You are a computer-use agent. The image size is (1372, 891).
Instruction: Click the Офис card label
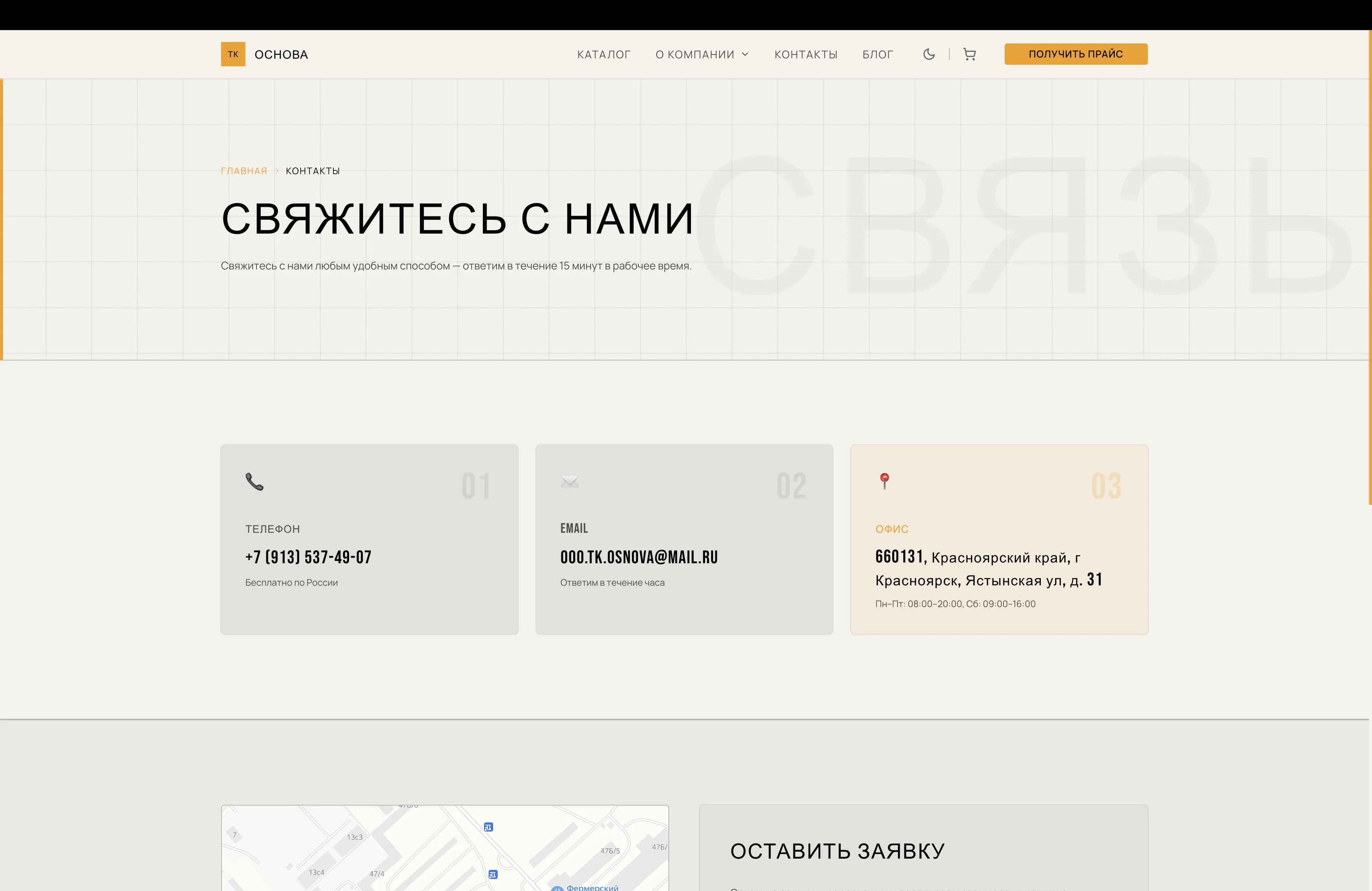click(x=892, y=529)
